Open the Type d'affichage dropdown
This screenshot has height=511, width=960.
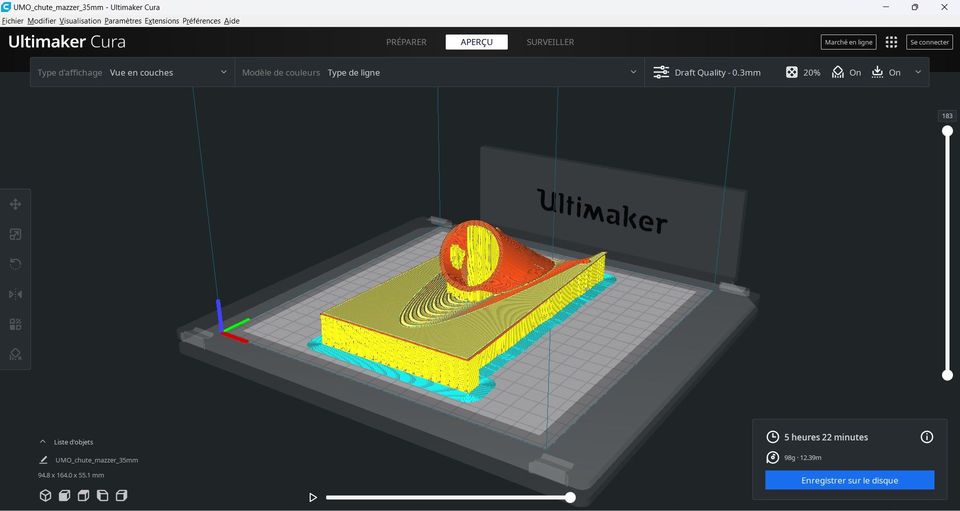[x=132, y=72]
